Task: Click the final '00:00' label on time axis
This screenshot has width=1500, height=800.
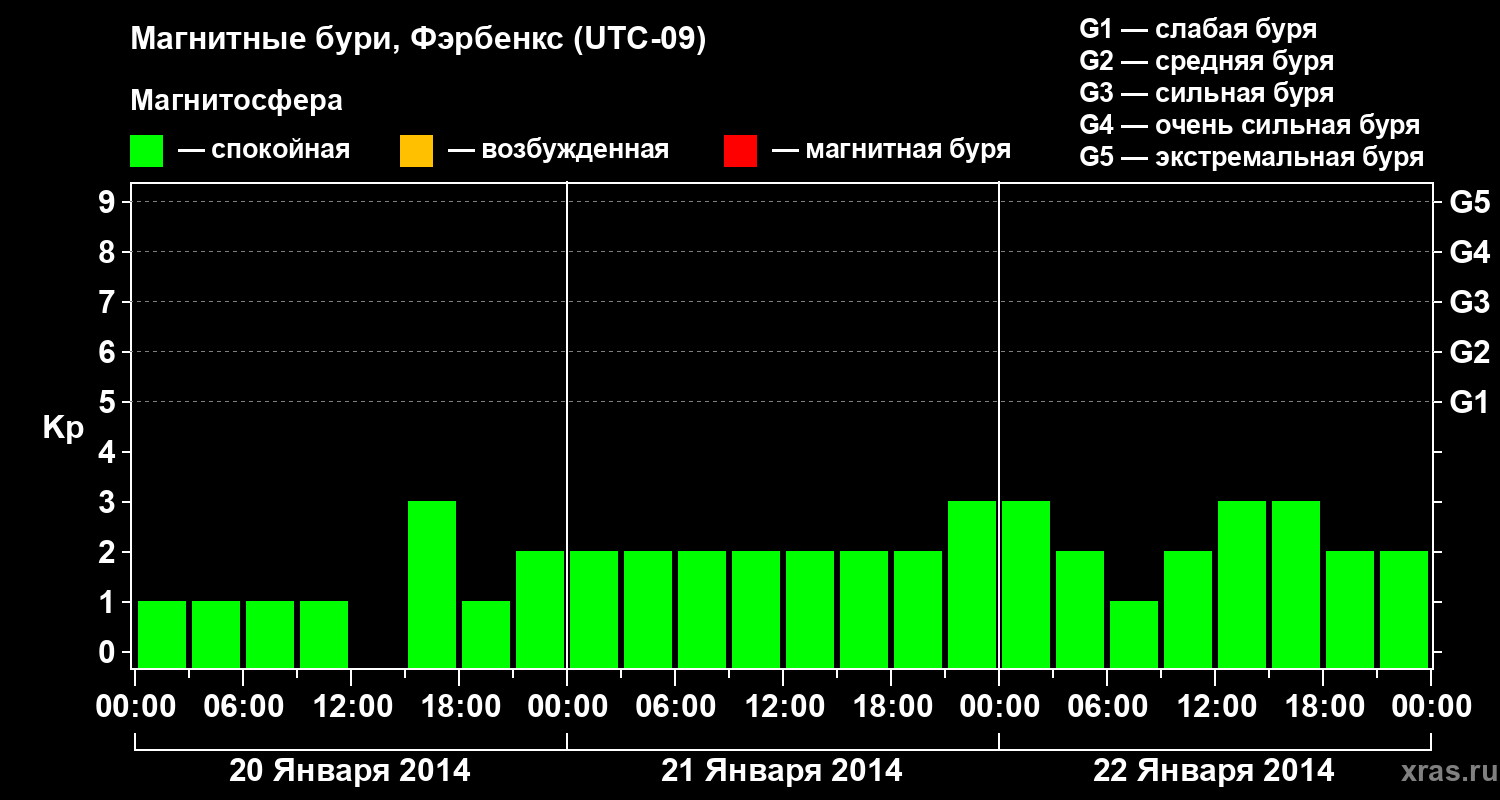Action: point(1431,707)
